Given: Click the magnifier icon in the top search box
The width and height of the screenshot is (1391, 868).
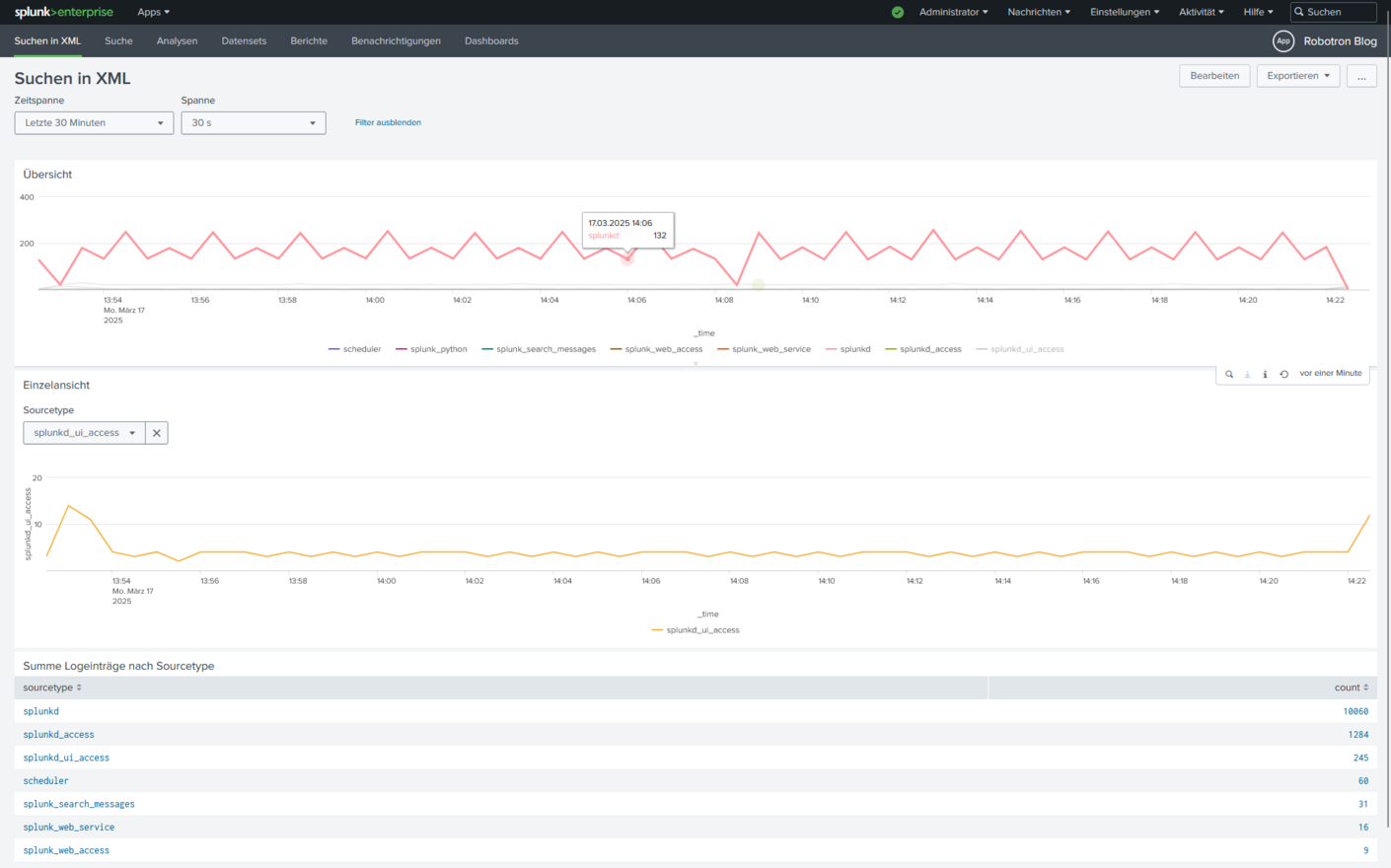Looking at the screenshot, I should tap(1299, 12).
